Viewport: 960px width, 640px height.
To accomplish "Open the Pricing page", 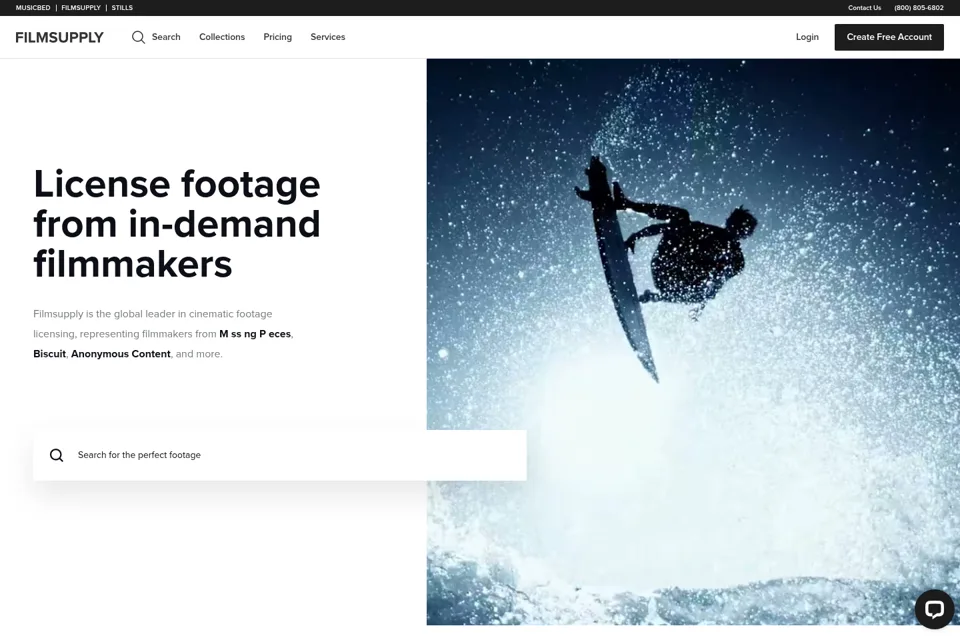I will [x=277, y=37].
